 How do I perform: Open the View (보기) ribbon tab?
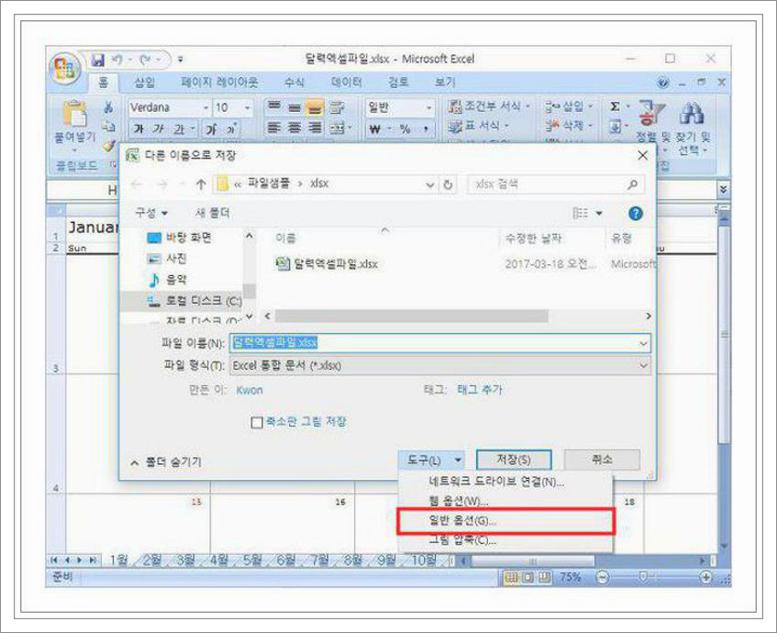[445, 82]
